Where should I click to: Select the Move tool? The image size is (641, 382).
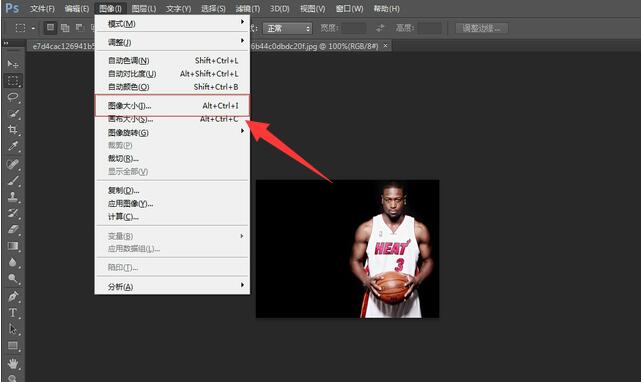(x=13, y=64)
